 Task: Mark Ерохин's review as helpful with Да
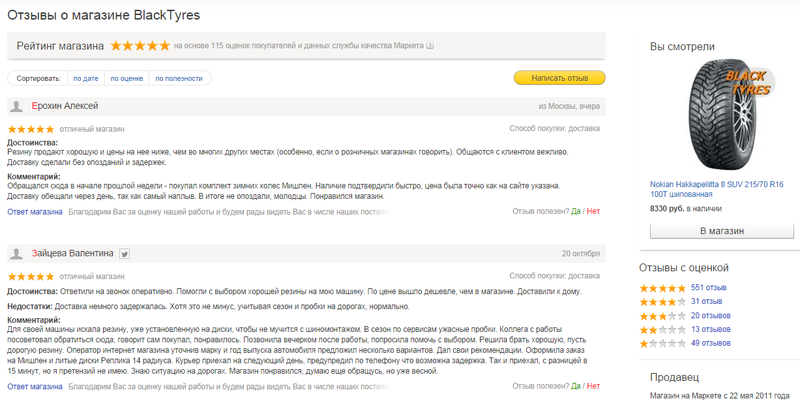tap(576, 211)
